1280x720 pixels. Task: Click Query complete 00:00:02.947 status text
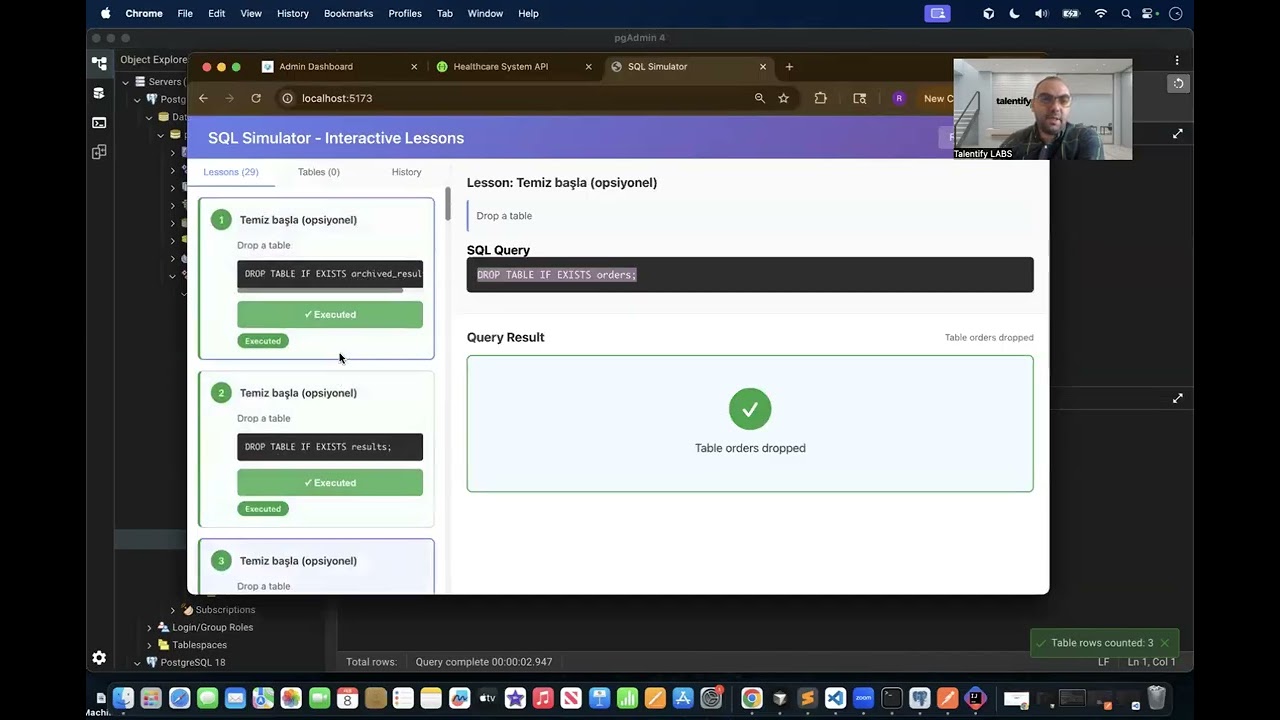(x=484, y=662)
